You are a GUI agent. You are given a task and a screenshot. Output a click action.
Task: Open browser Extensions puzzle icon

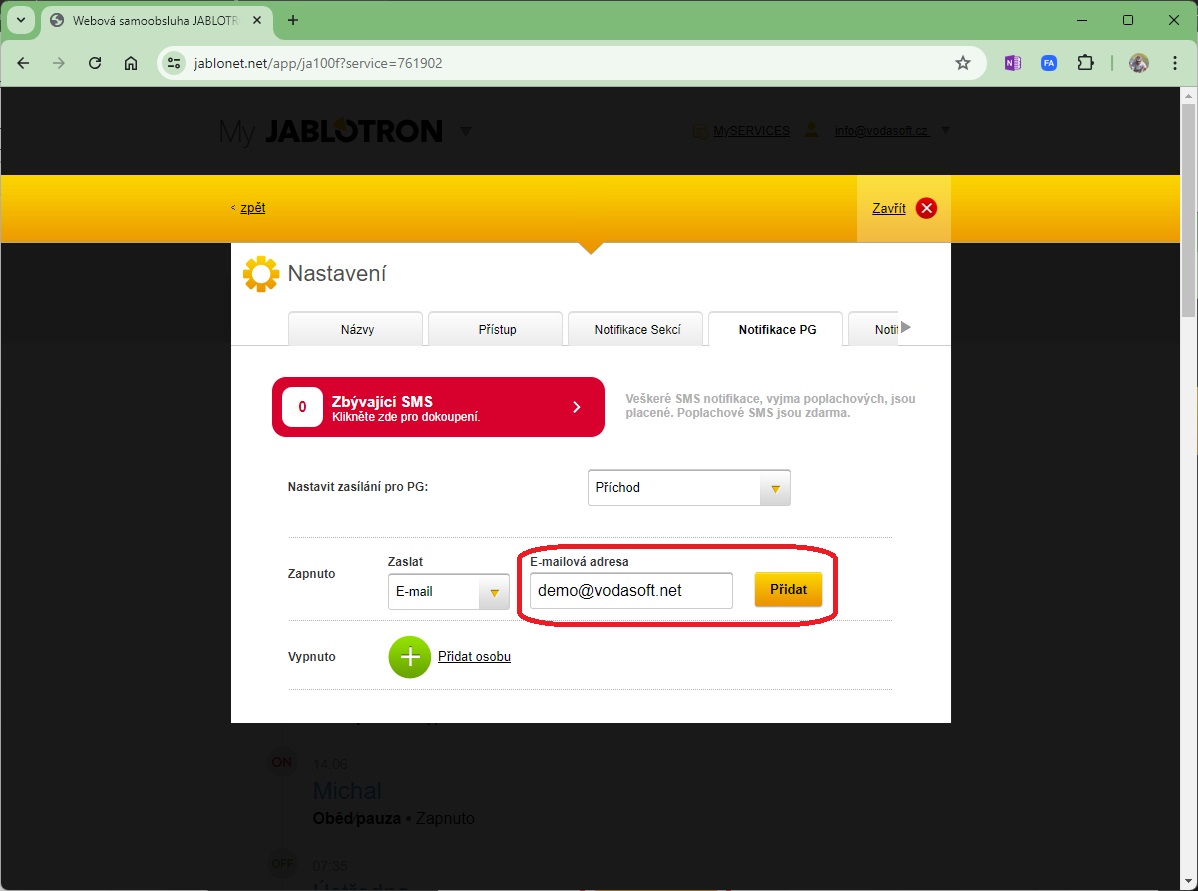[x=1085, y=63]
